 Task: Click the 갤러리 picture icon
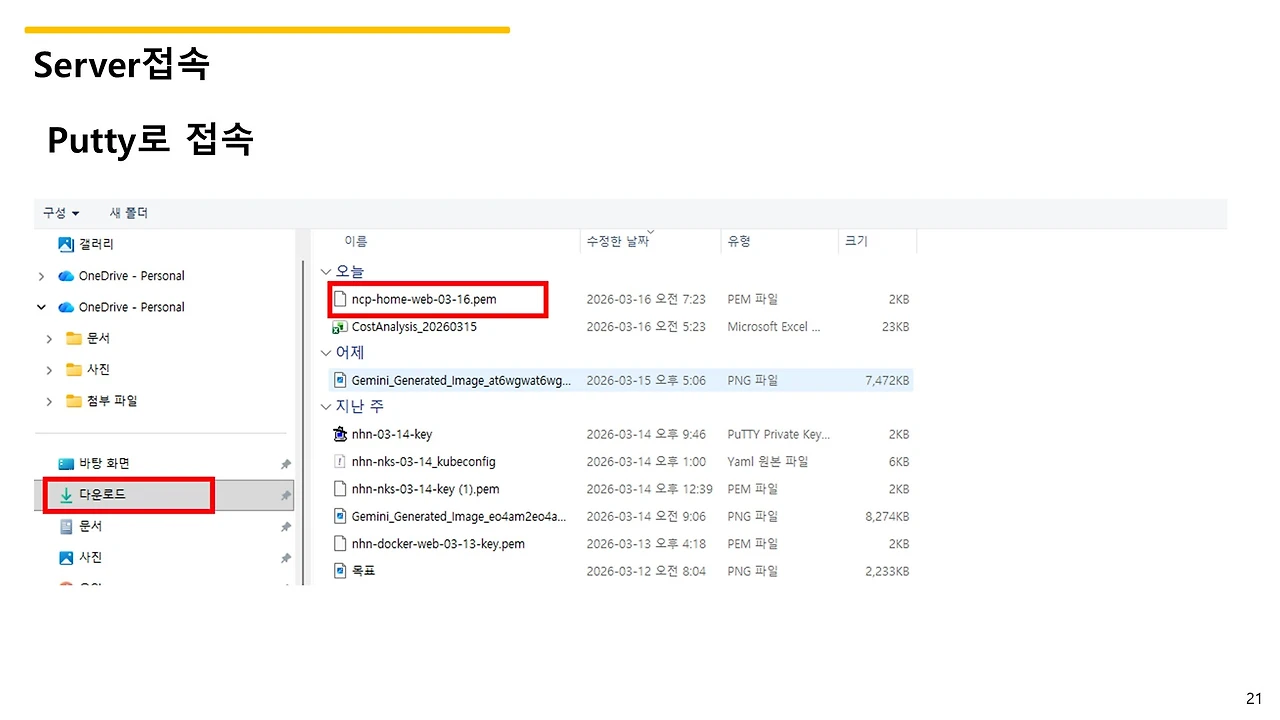pos(66,244)
